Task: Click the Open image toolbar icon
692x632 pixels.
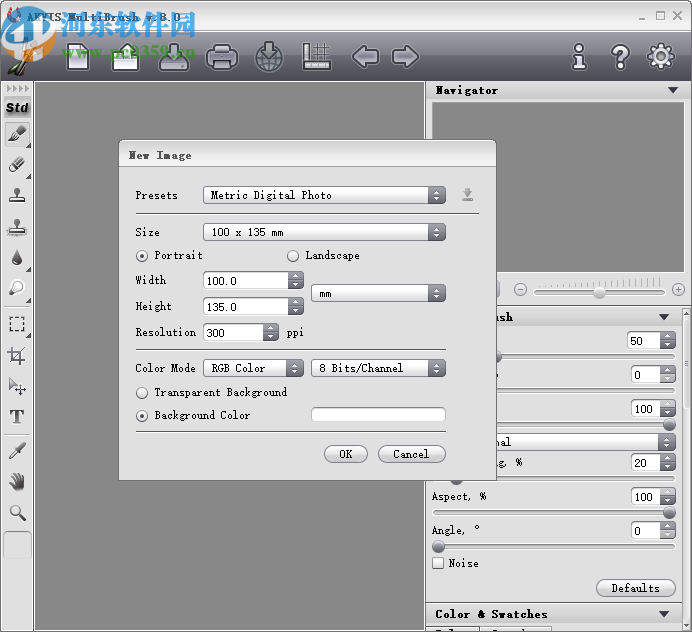Action: point(125,56)
